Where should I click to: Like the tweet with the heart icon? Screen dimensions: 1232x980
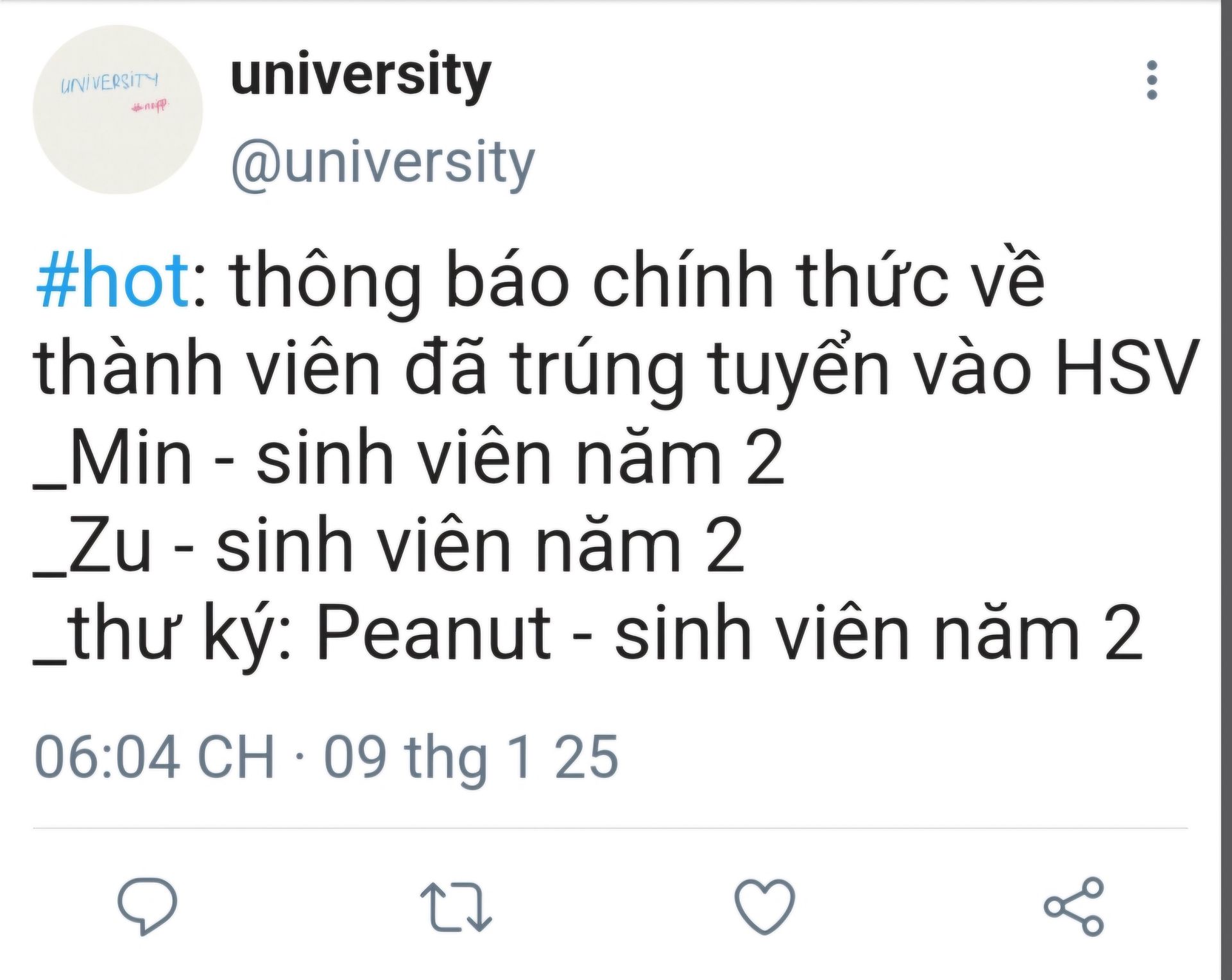pyautogui.click(x=764, y=906)
